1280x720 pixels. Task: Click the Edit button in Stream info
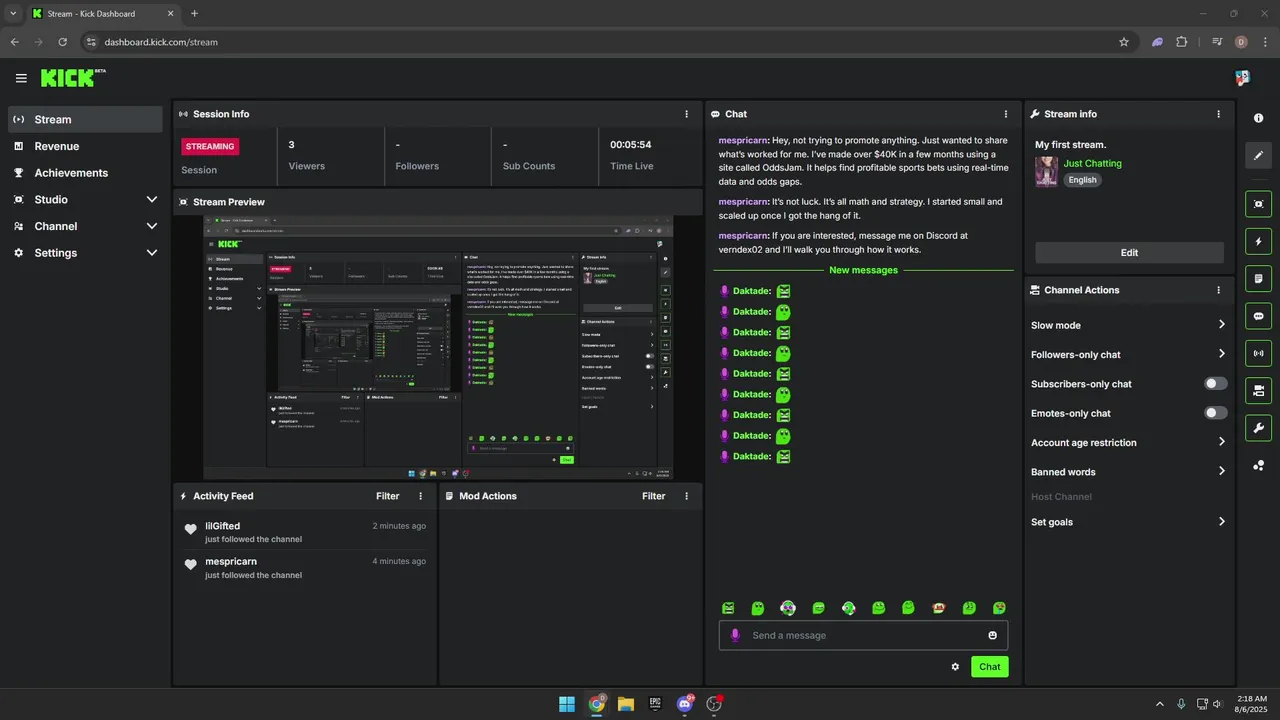point(1129,253)
